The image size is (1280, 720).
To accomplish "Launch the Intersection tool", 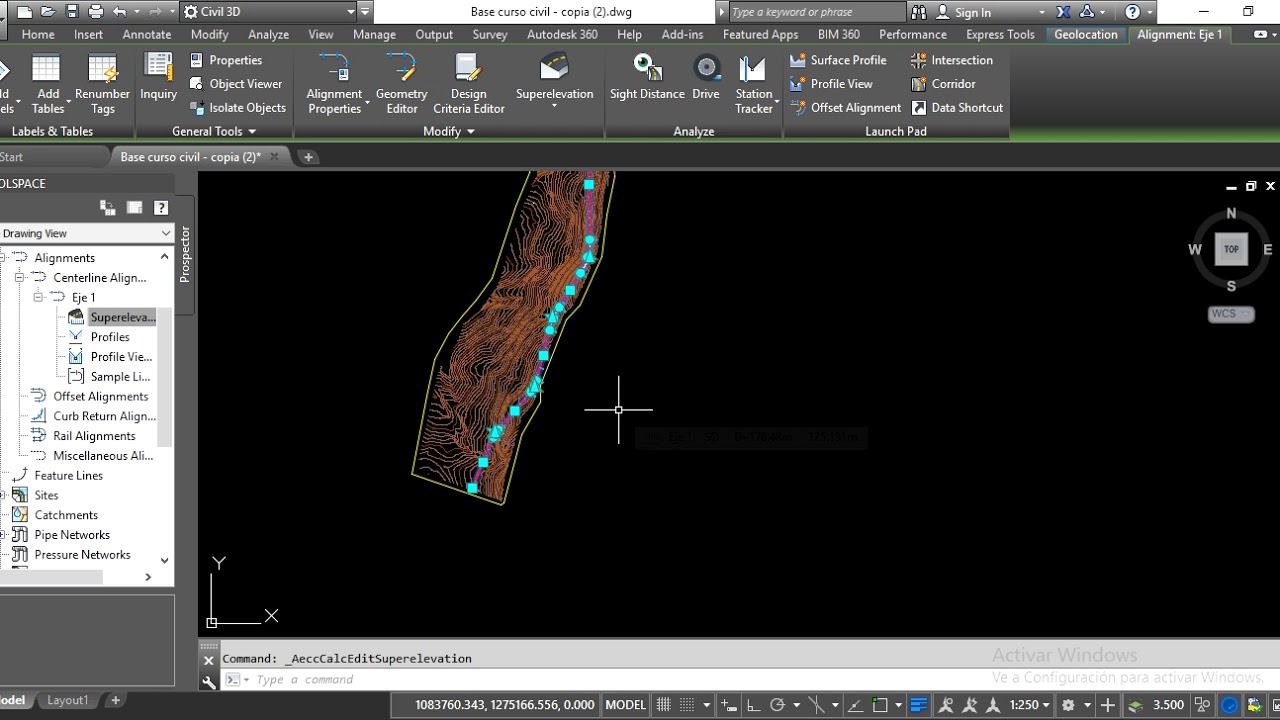I will pyautogui.click(x=951, y=60).
